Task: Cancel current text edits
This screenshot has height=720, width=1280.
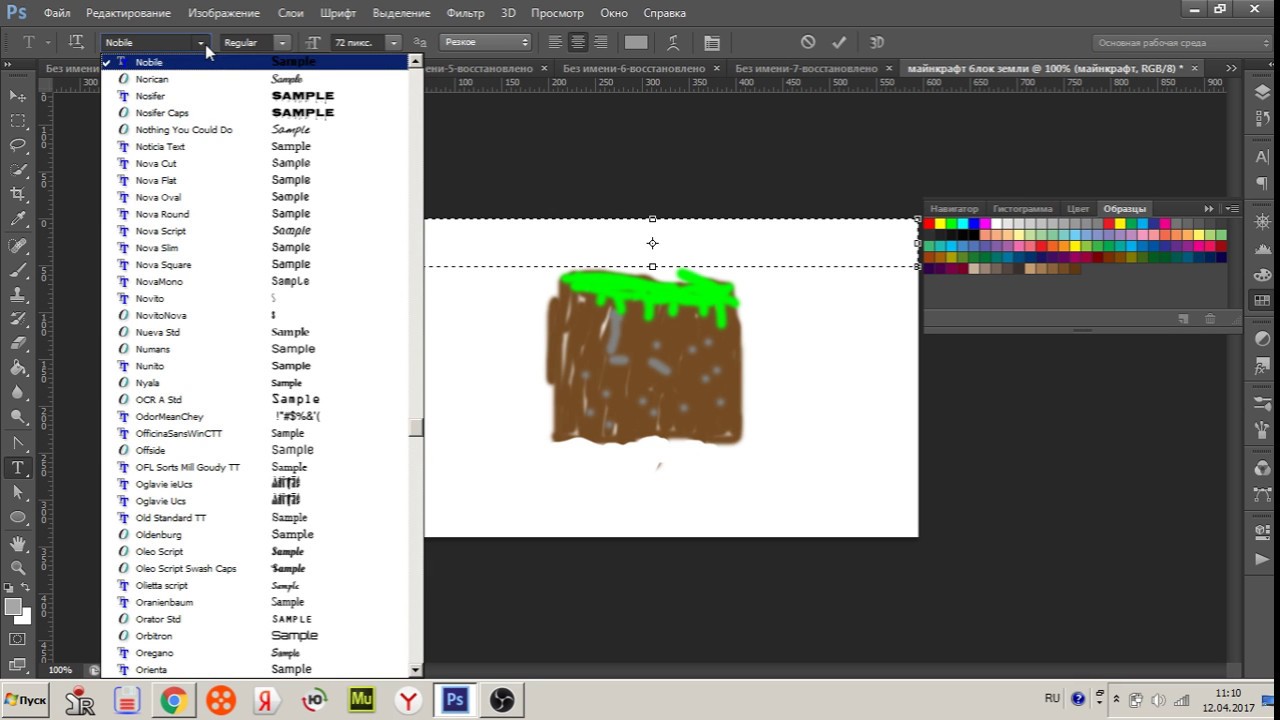Action: (808, 42)
